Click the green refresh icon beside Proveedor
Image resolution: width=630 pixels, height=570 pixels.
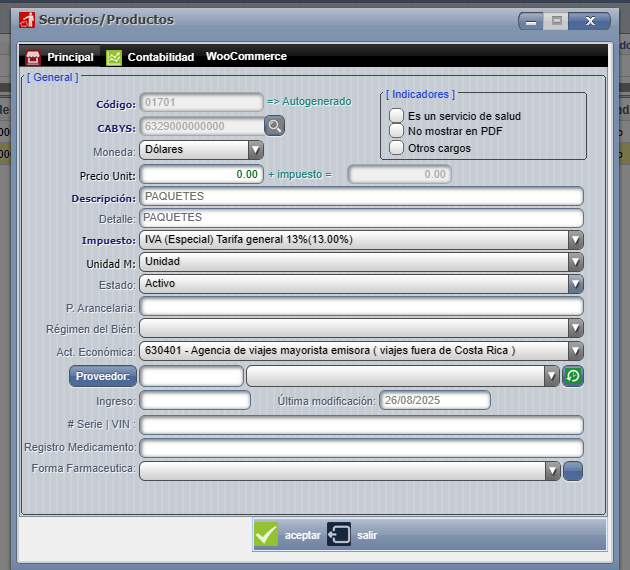click(x=573, y=376)
